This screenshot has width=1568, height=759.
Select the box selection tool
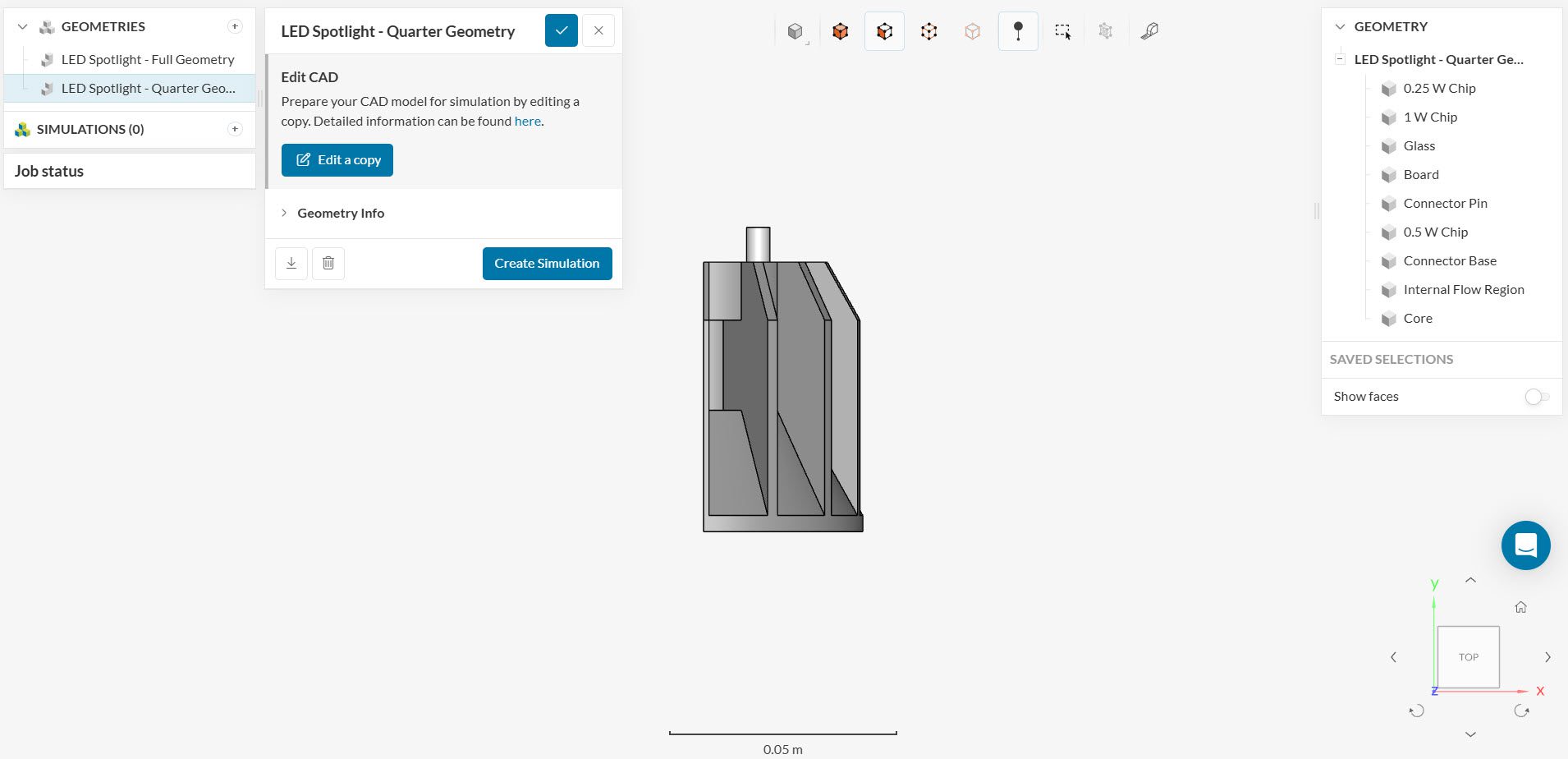click(1062, 30)
